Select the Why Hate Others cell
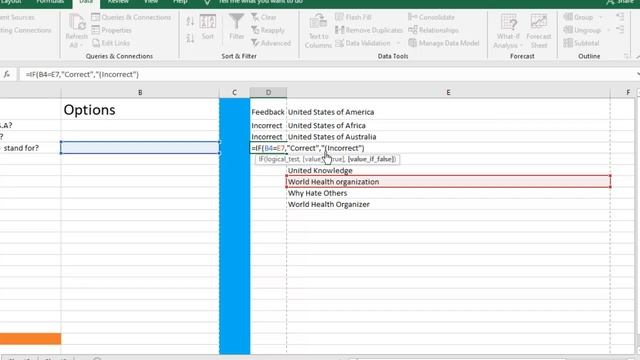 (x=448, y=193)
